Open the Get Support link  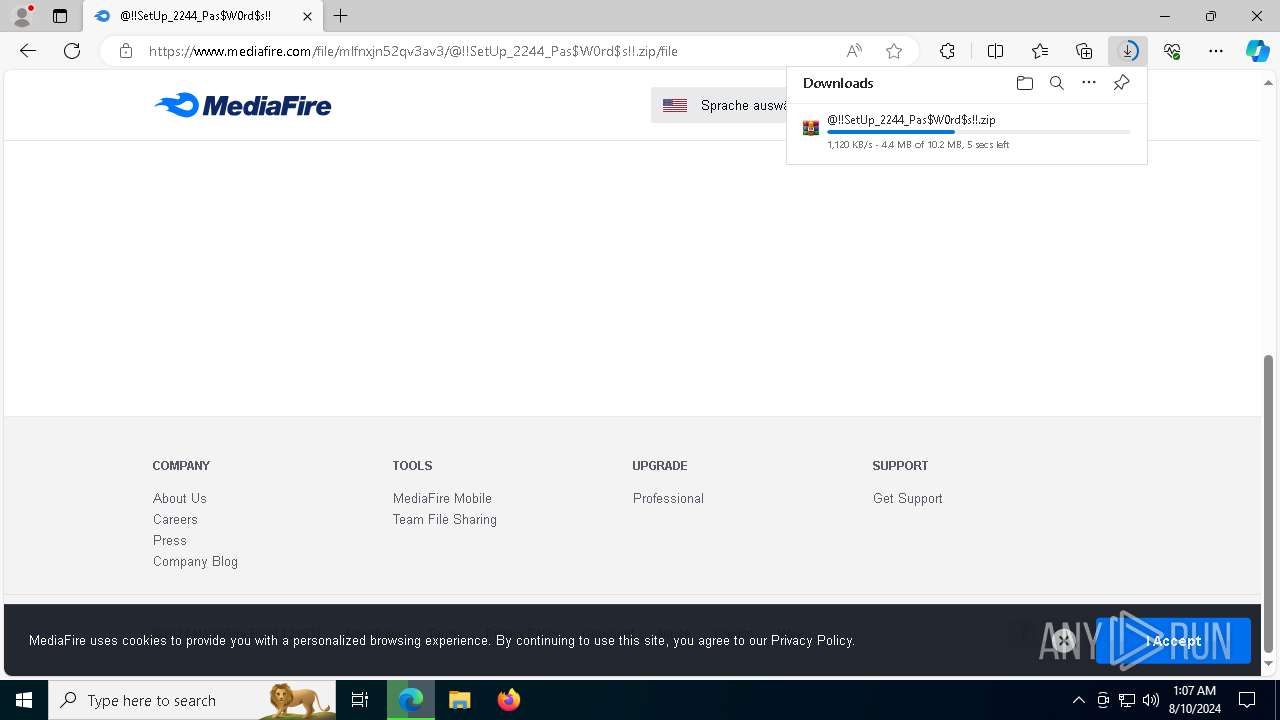(908, 498)
